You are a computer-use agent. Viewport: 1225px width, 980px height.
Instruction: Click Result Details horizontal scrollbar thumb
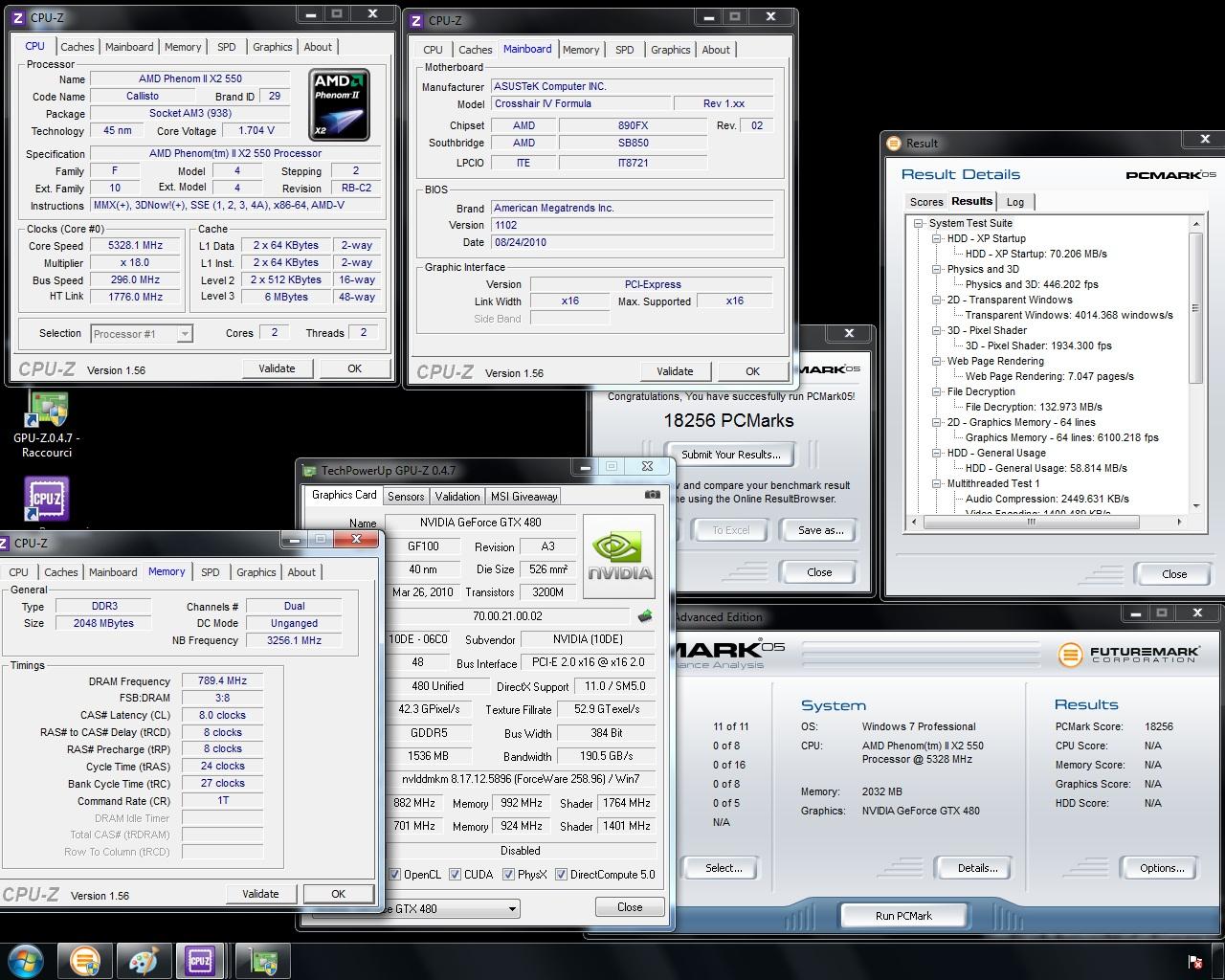tap(1030, 523)
